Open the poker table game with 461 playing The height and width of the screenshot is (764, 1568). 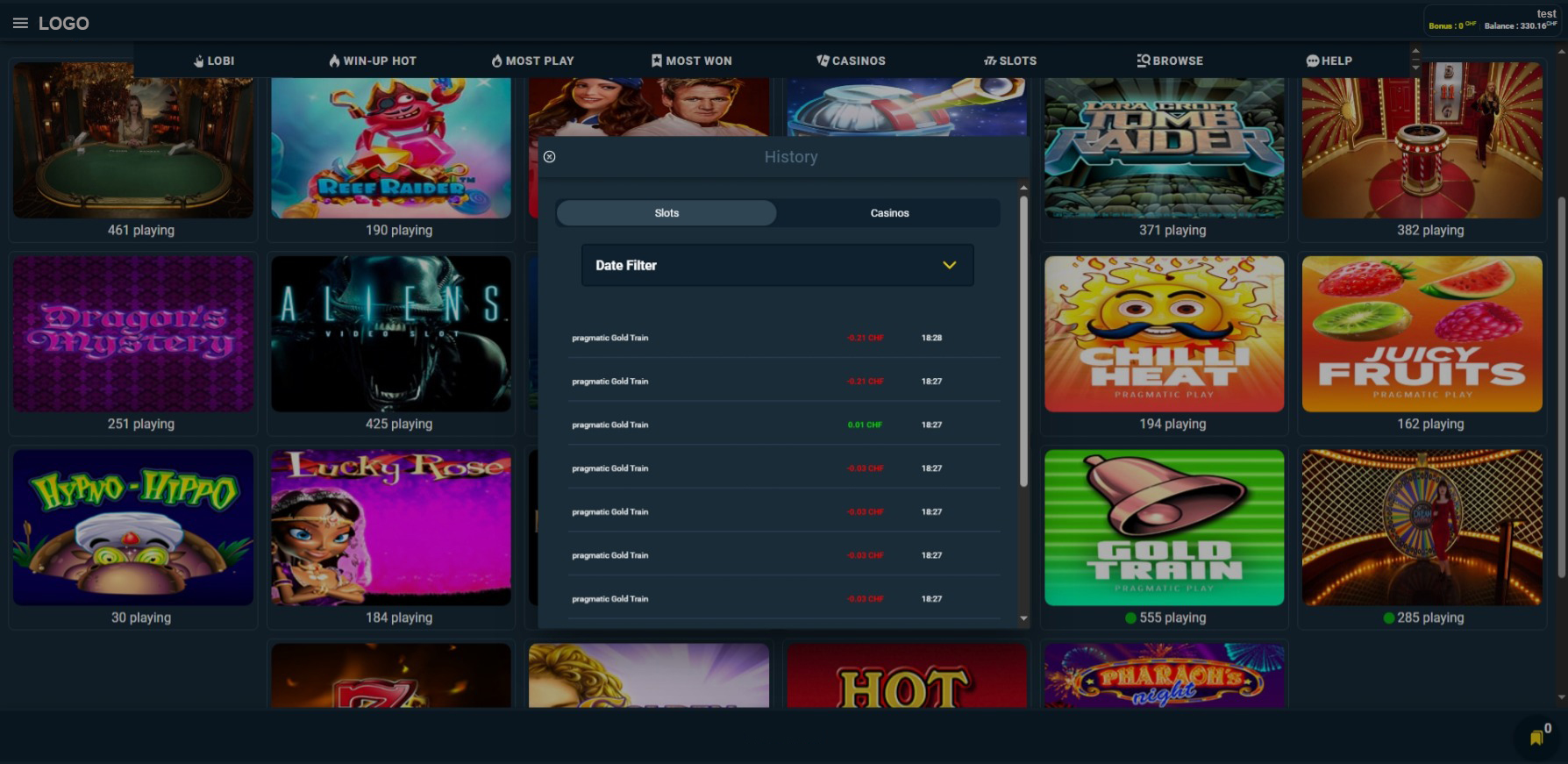[x=133, y=140]
